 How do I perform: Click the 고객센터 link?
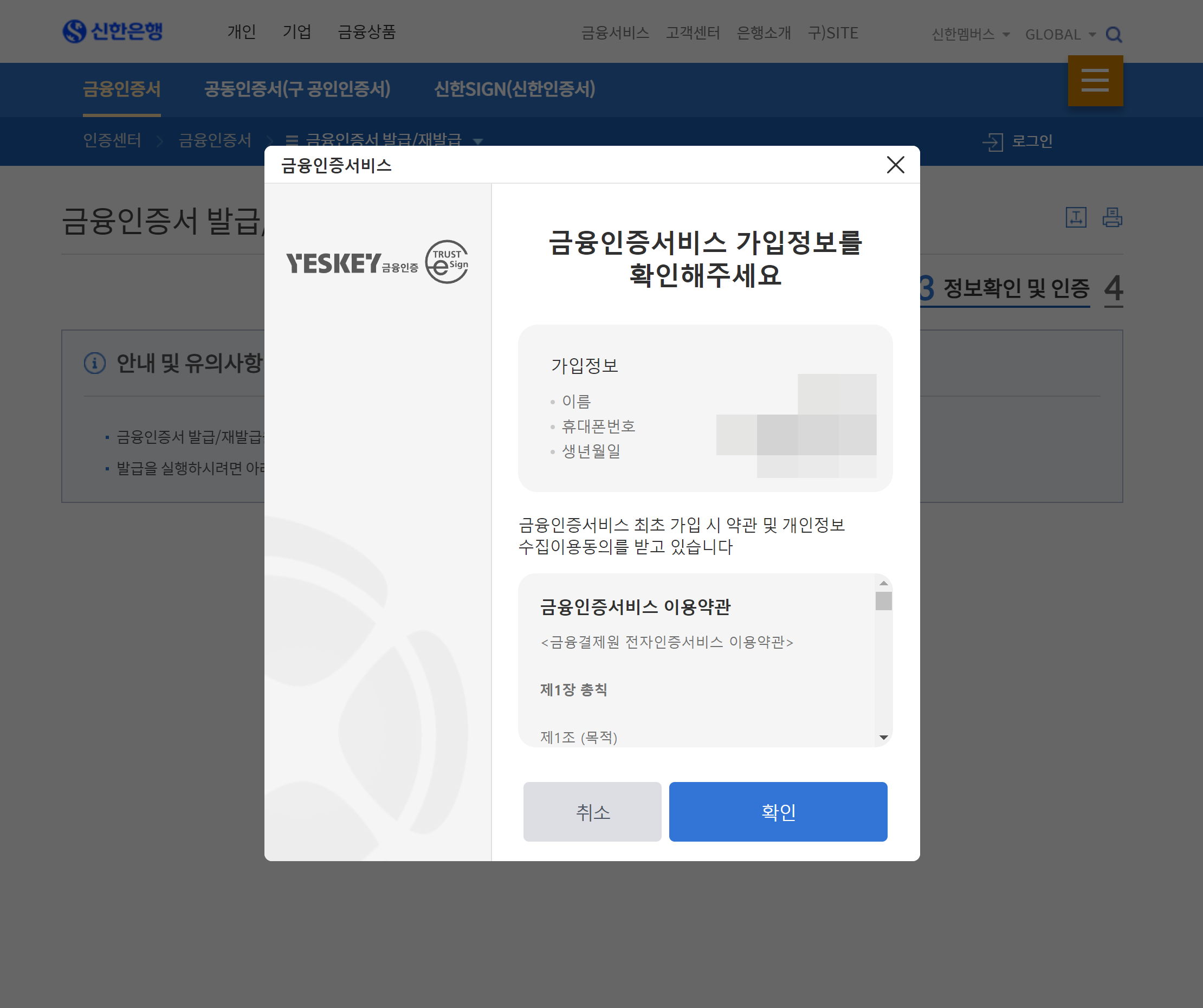(692, 33)
